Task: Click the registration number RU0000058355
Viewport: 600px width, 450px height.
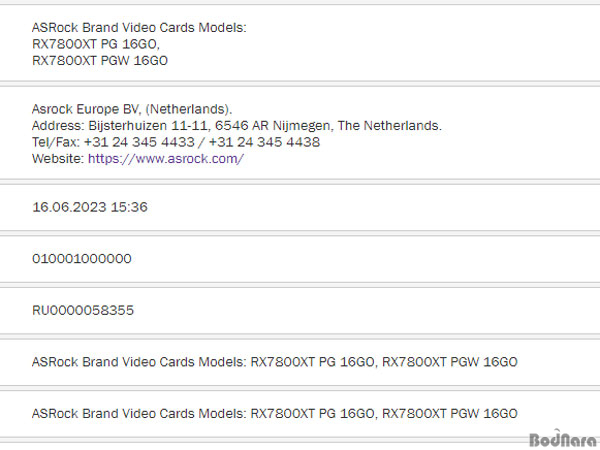Action: pos(83,310)
